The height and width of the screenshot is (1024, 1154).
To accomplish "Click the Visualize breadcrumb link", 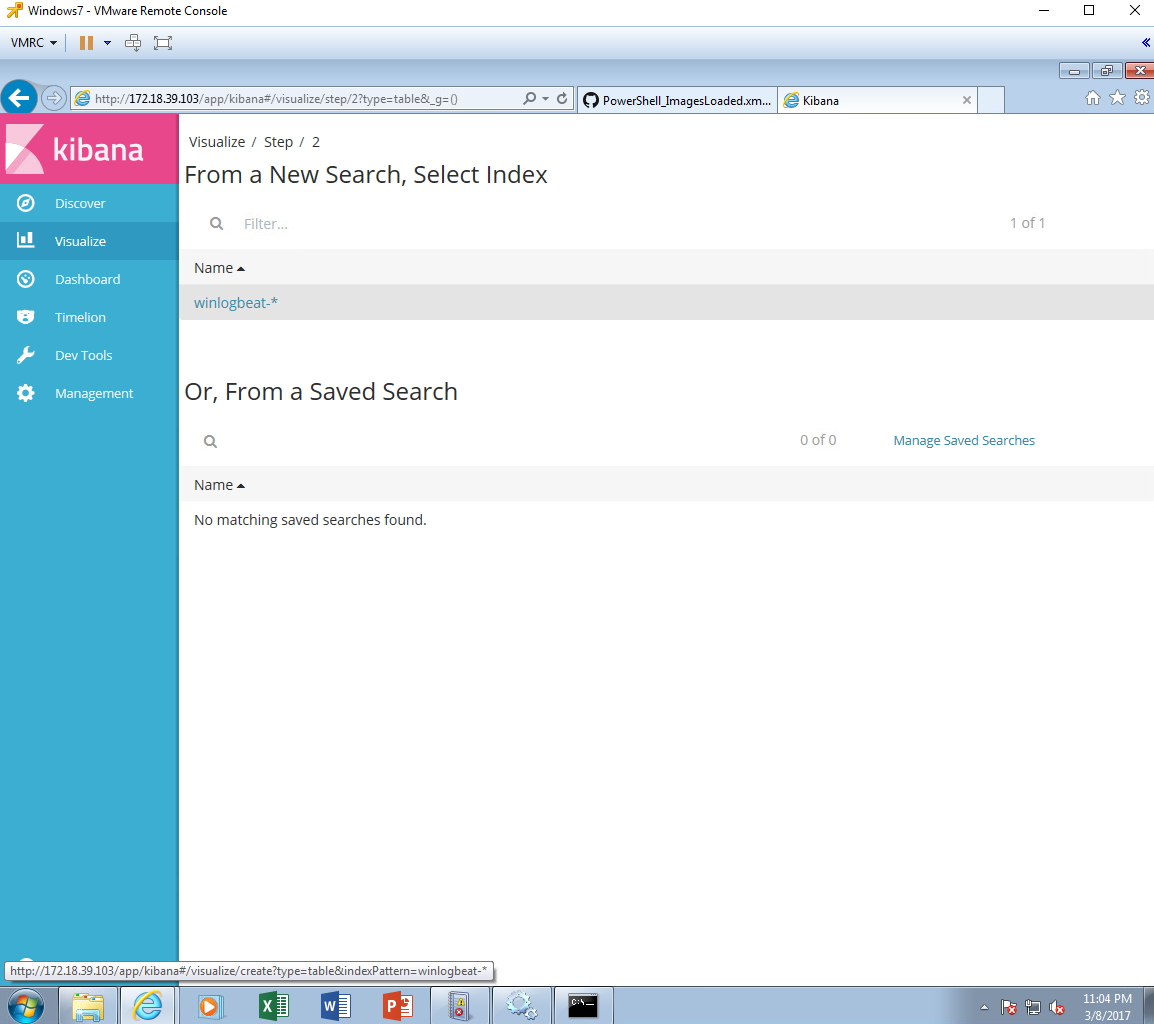I will [x=217, y=142].
